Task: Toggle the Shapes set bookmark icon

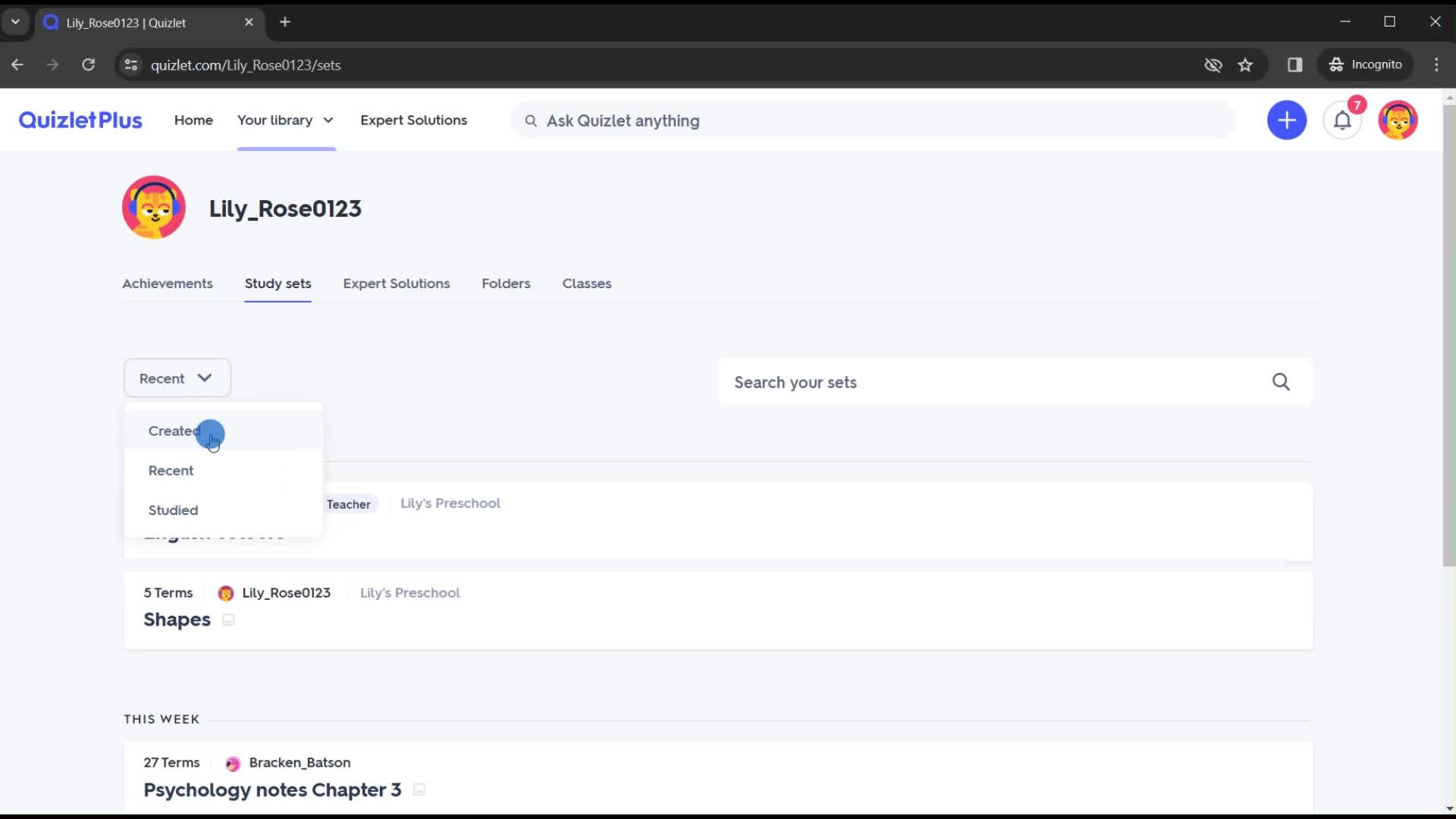Action: tap(229, 619)
